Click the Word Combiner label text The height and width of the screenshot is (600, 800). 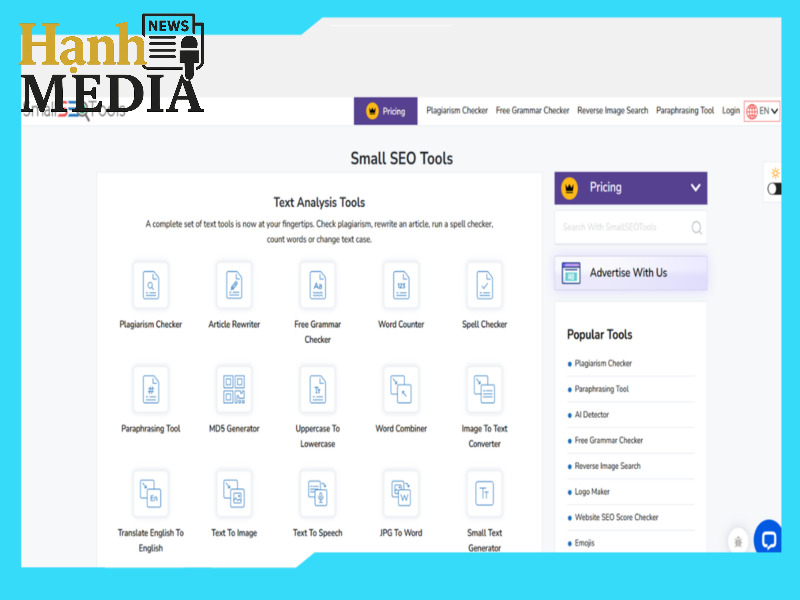401,429
